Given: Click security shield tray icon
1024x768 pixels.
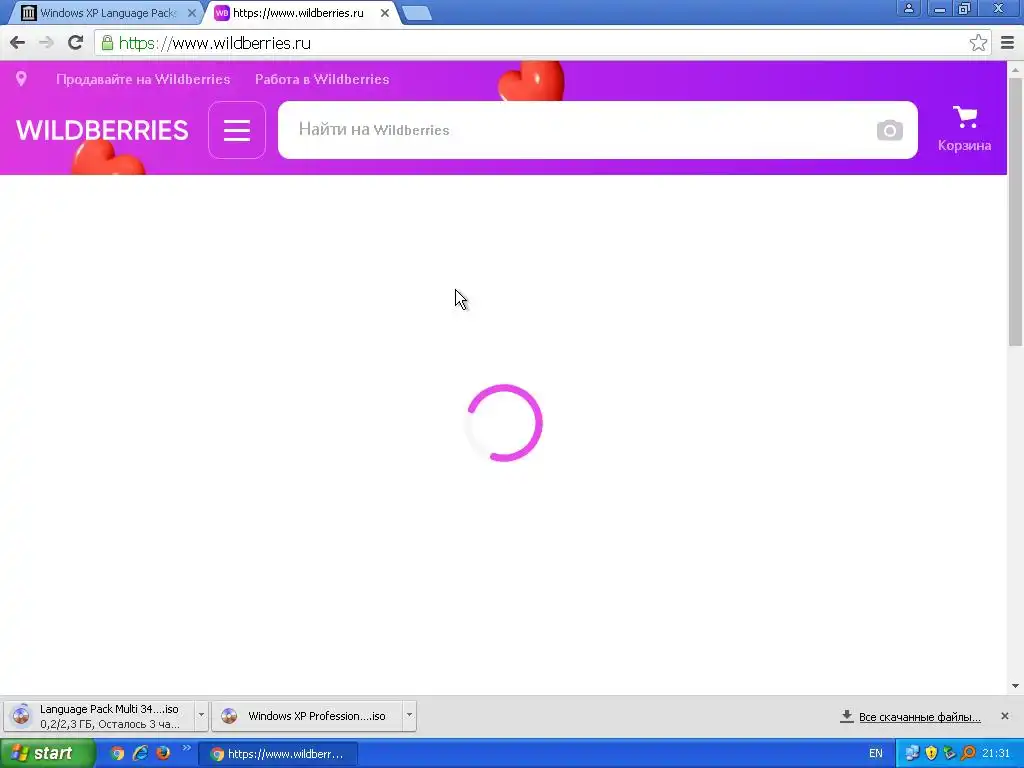Looking at the screenshot, I should pos(931,753).
